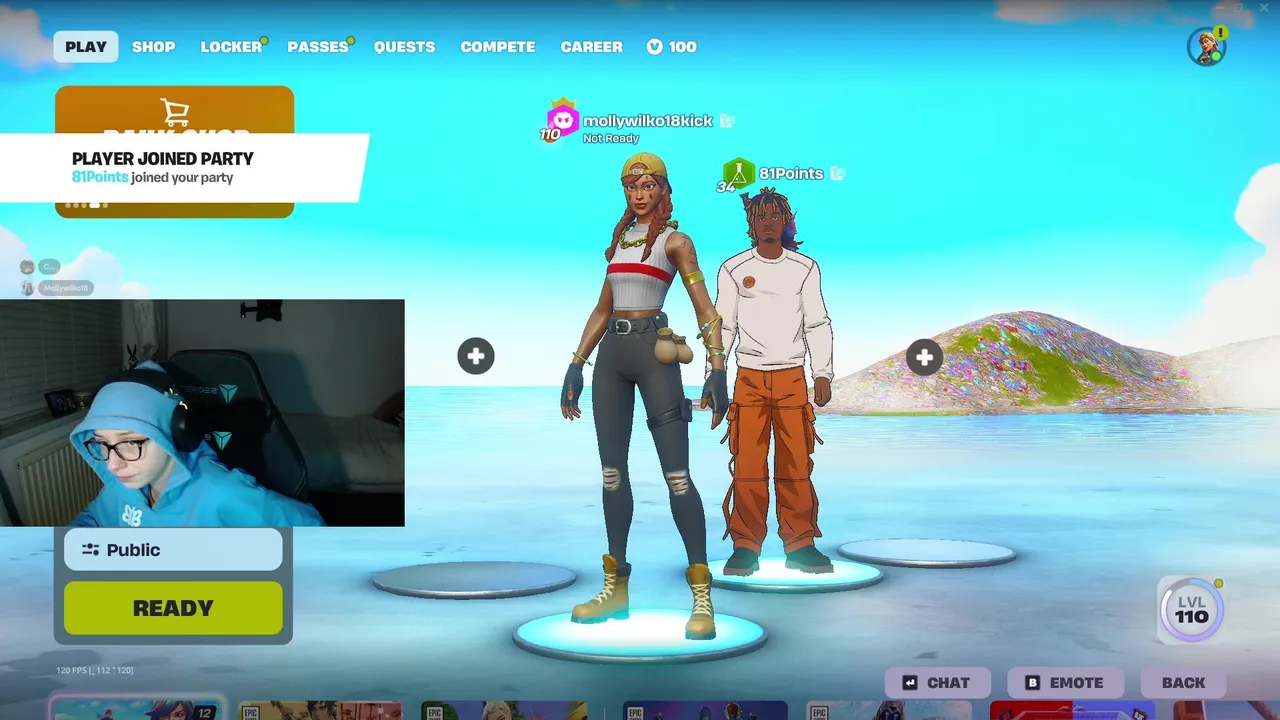Open the Public party privacy setting
Screen dimensions: 1280x720
[173, 550]
